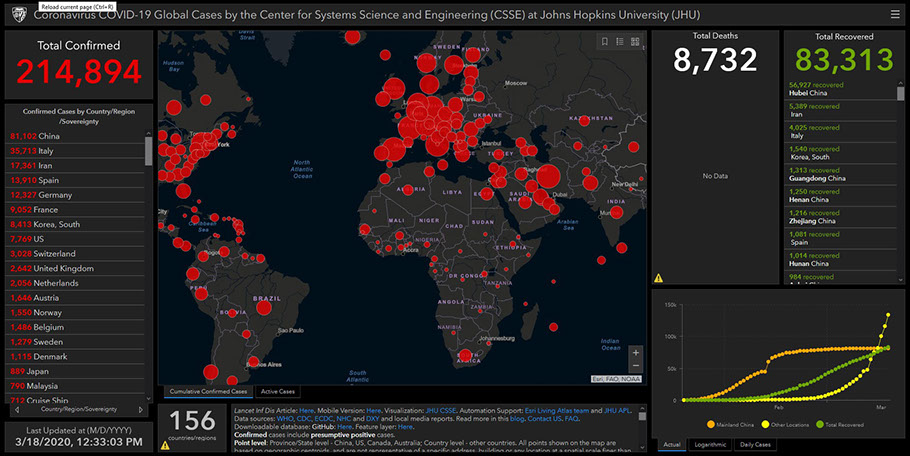910x456 pixels.
Task: Click recovered list scrollbar thumb
Action: tap(901, 94)
